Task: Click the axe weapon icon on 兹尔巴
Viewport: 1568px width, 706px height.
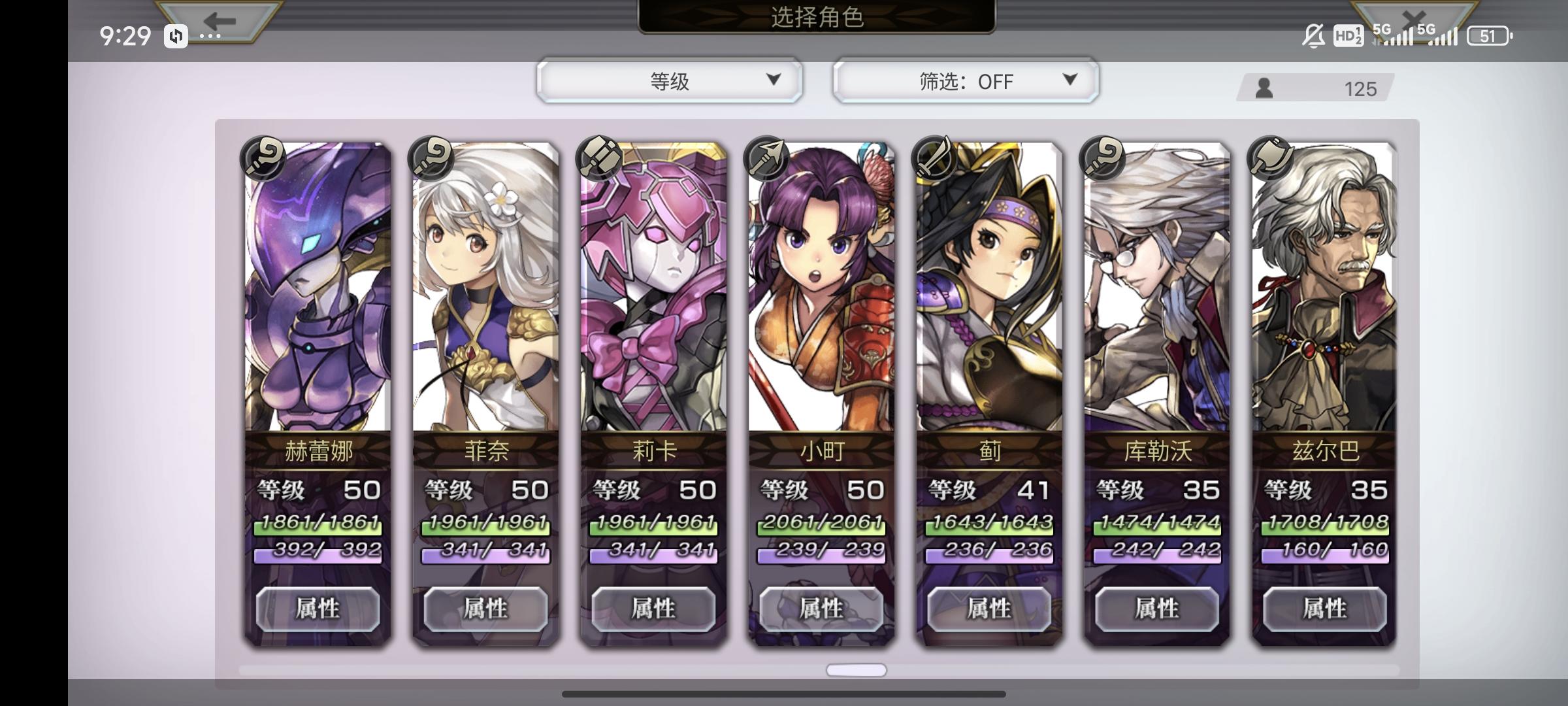Action: pyautogui.click(x=1270, y=158)
